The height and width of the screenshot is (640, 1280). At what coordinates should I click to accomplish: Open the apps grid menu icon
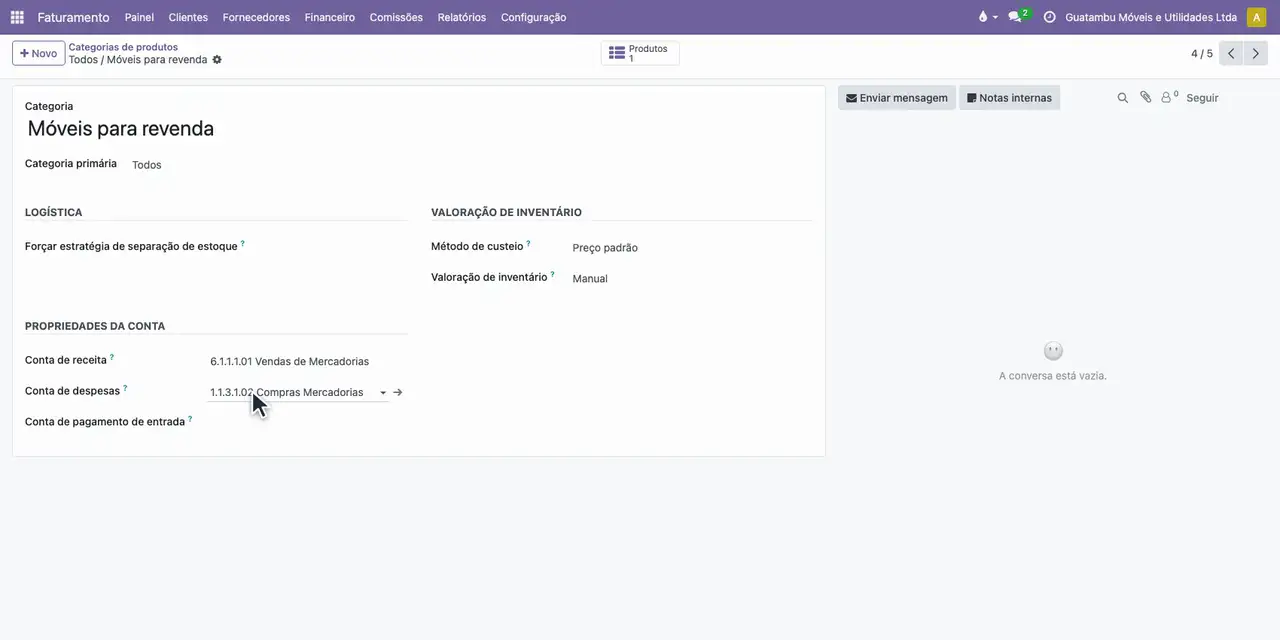(x=17, y=17)
